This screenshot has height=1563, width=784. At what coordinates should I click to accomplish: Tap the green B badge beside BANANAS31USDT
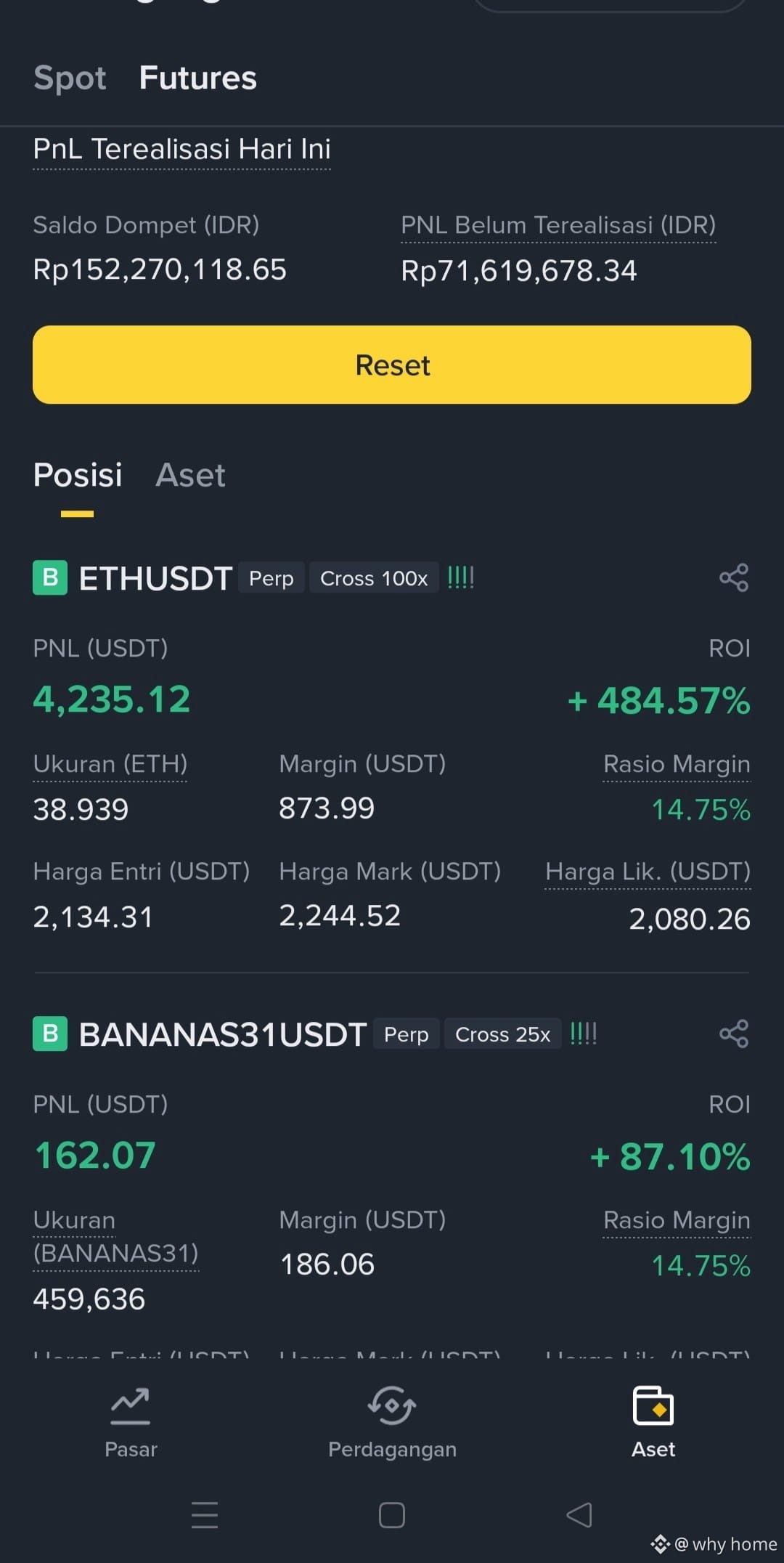point(50,1034)
